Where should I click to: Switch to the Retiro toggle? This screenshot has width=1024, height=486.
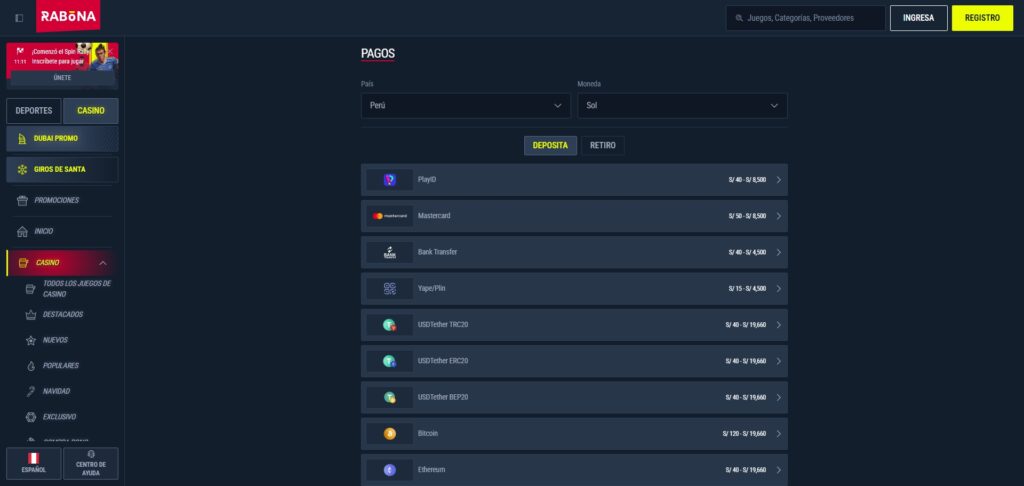coord(603,146)
